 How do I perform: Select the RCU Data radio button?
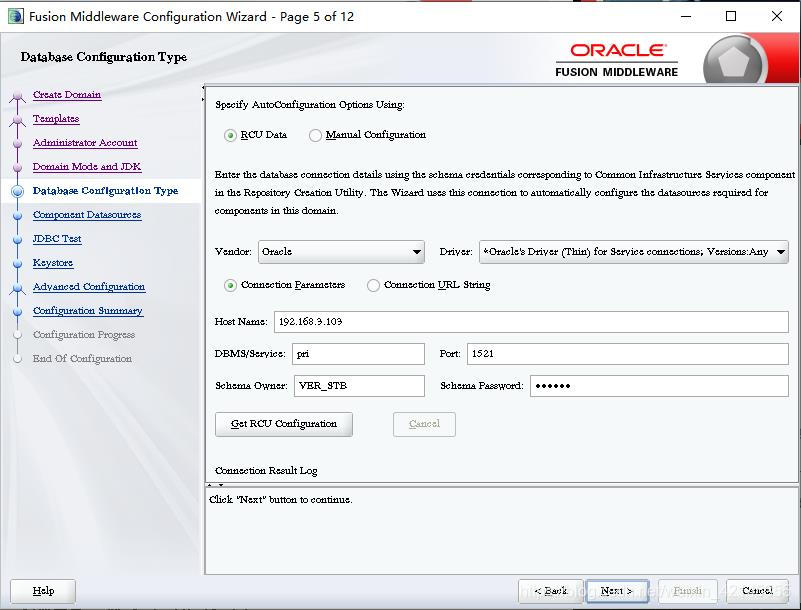click(x=230, y=135)
